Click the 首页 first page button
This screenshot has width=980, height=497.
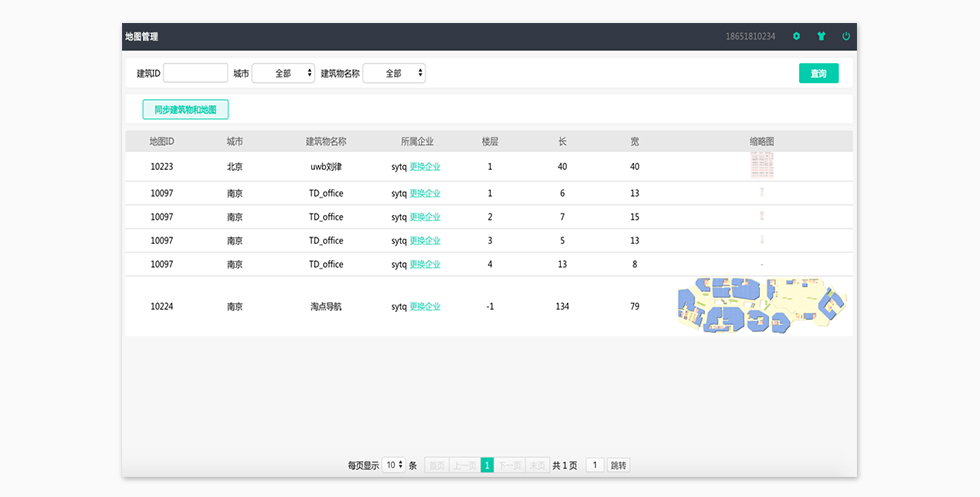pyautogui.click(x=436, y=465)
